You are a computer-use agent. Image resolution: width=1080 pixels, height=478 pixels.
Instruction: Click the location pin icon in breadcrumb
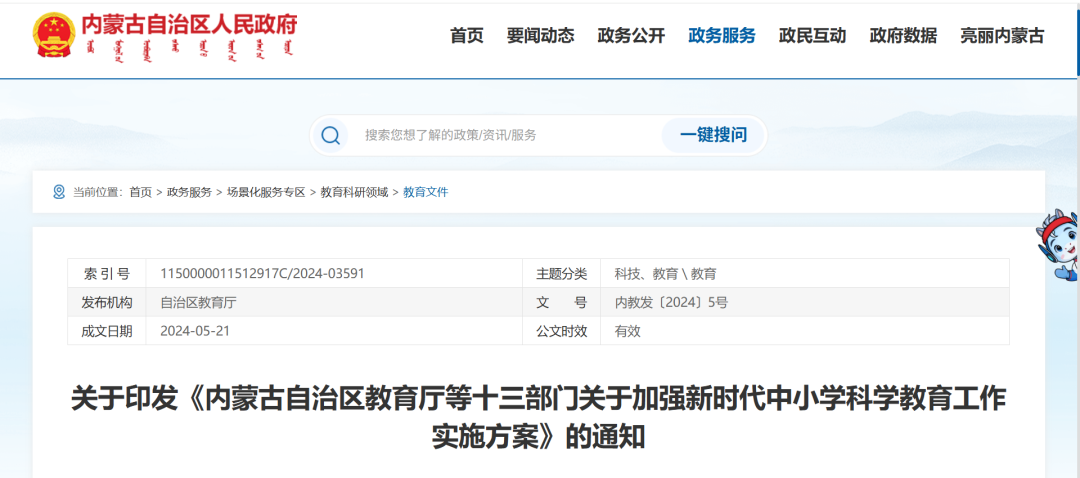59,192
